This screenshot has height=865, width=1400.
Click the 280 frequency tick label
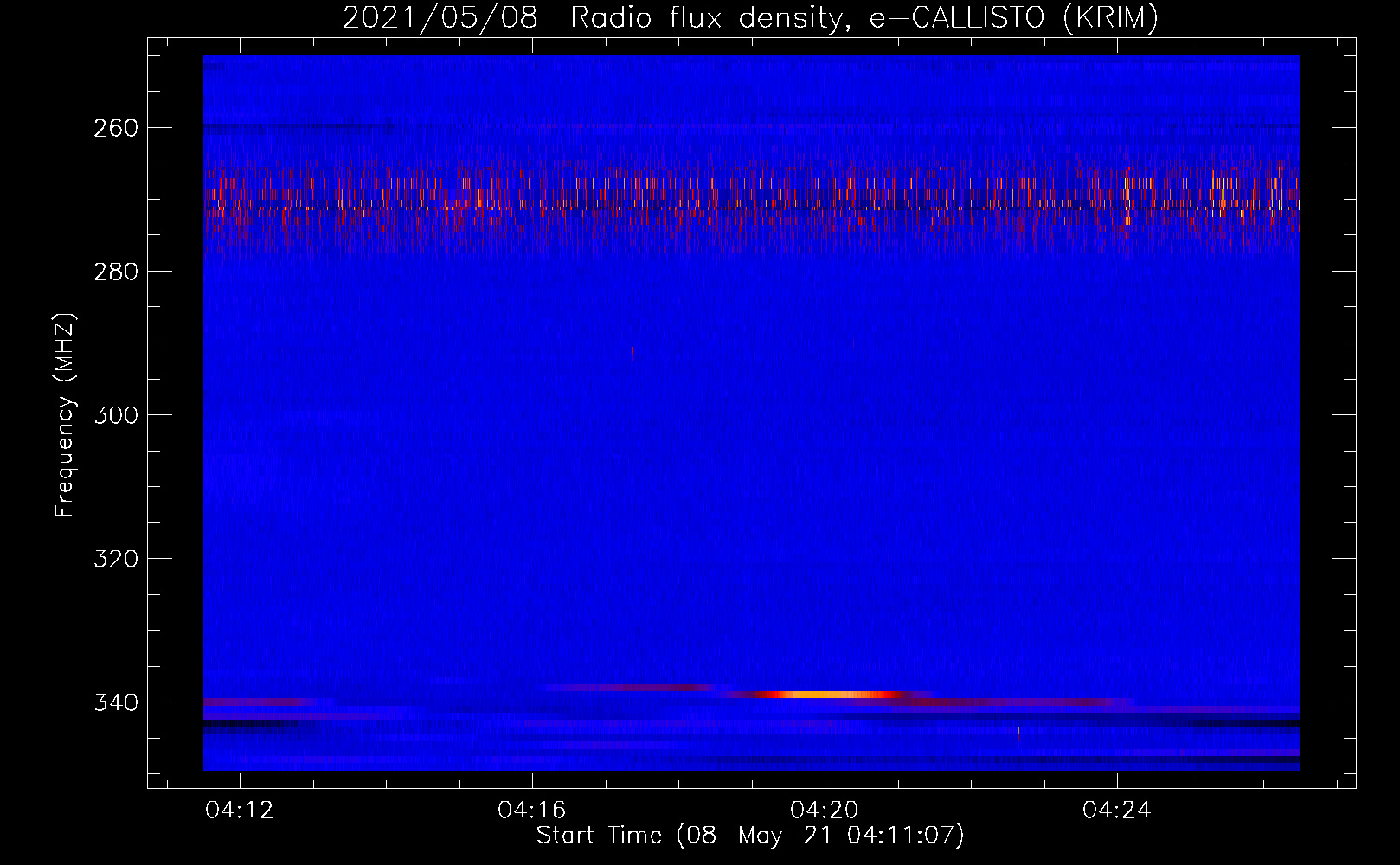click(116, 272)
